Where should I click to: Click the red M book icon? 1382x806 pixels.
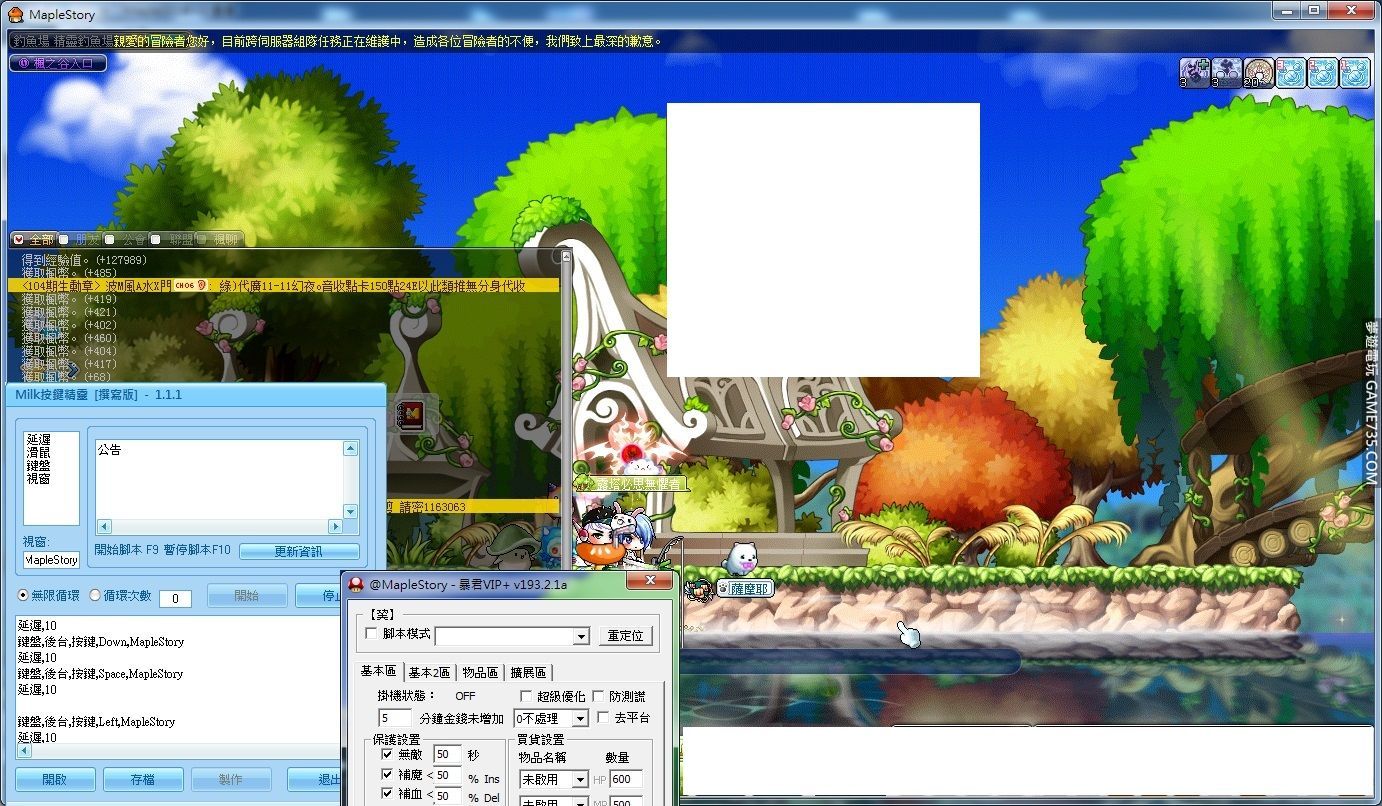[x=410, y=416]
